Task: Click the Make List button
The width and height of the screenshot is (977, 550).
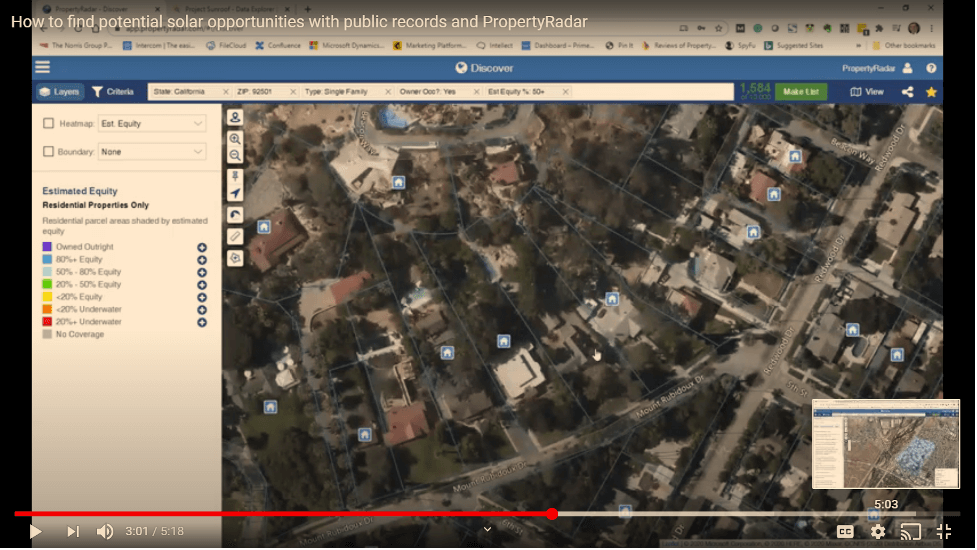Action: (801, 92)
